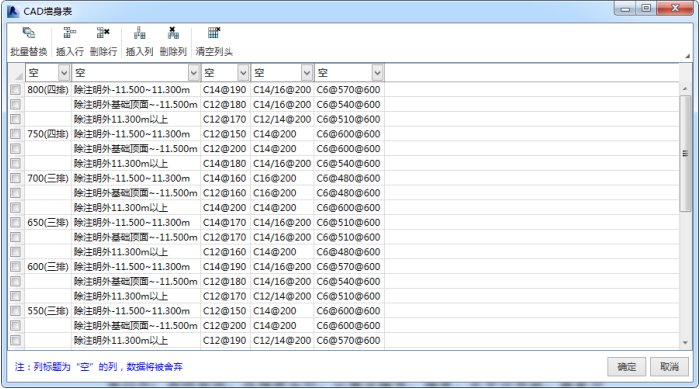This screenshot has width=700, height=389.
Task: Select cell C12@160 in the row below 700(三排)
Action: 225,193
